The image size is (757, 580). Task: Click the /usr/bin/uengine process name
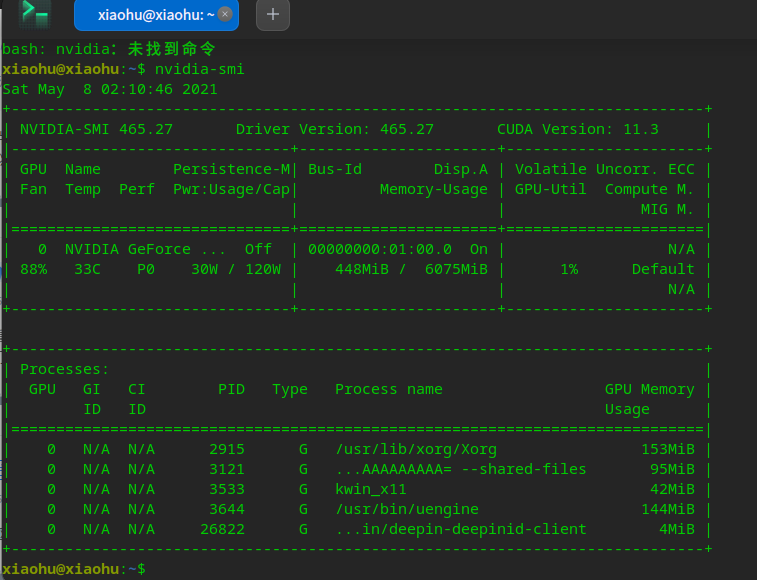click(406, 509)
